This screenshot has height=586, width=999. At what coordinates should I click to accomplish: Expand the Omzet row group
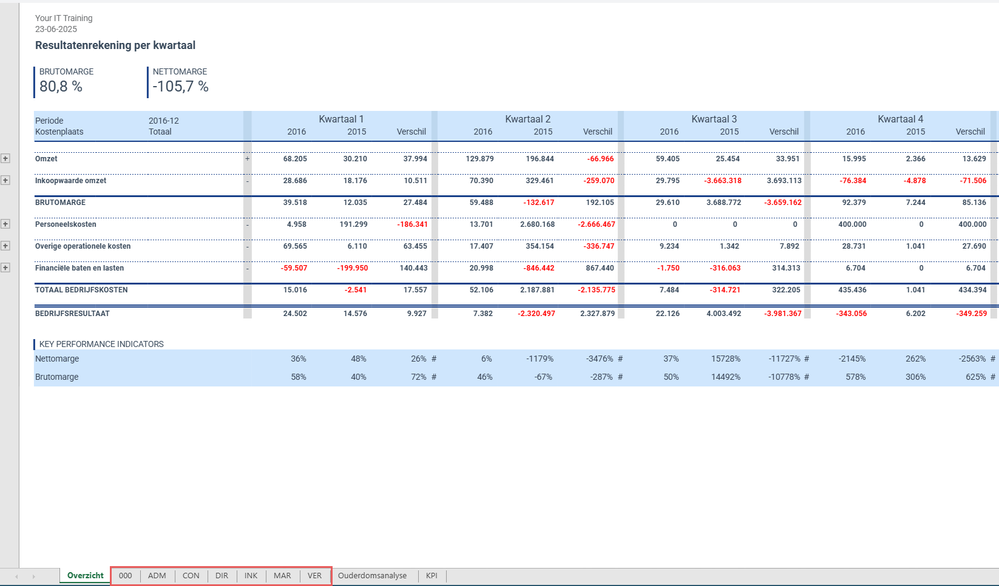point(5,159)
